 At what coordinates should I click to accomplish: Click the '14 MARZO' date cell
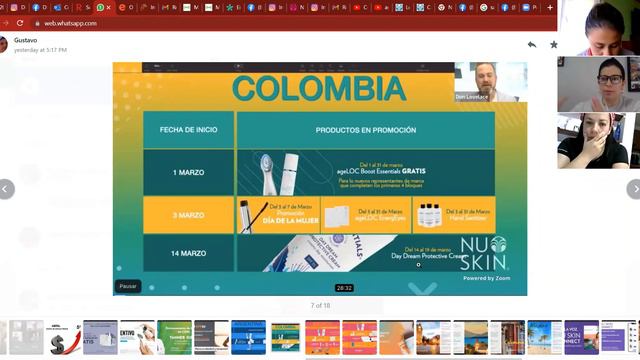pos(188,253)
